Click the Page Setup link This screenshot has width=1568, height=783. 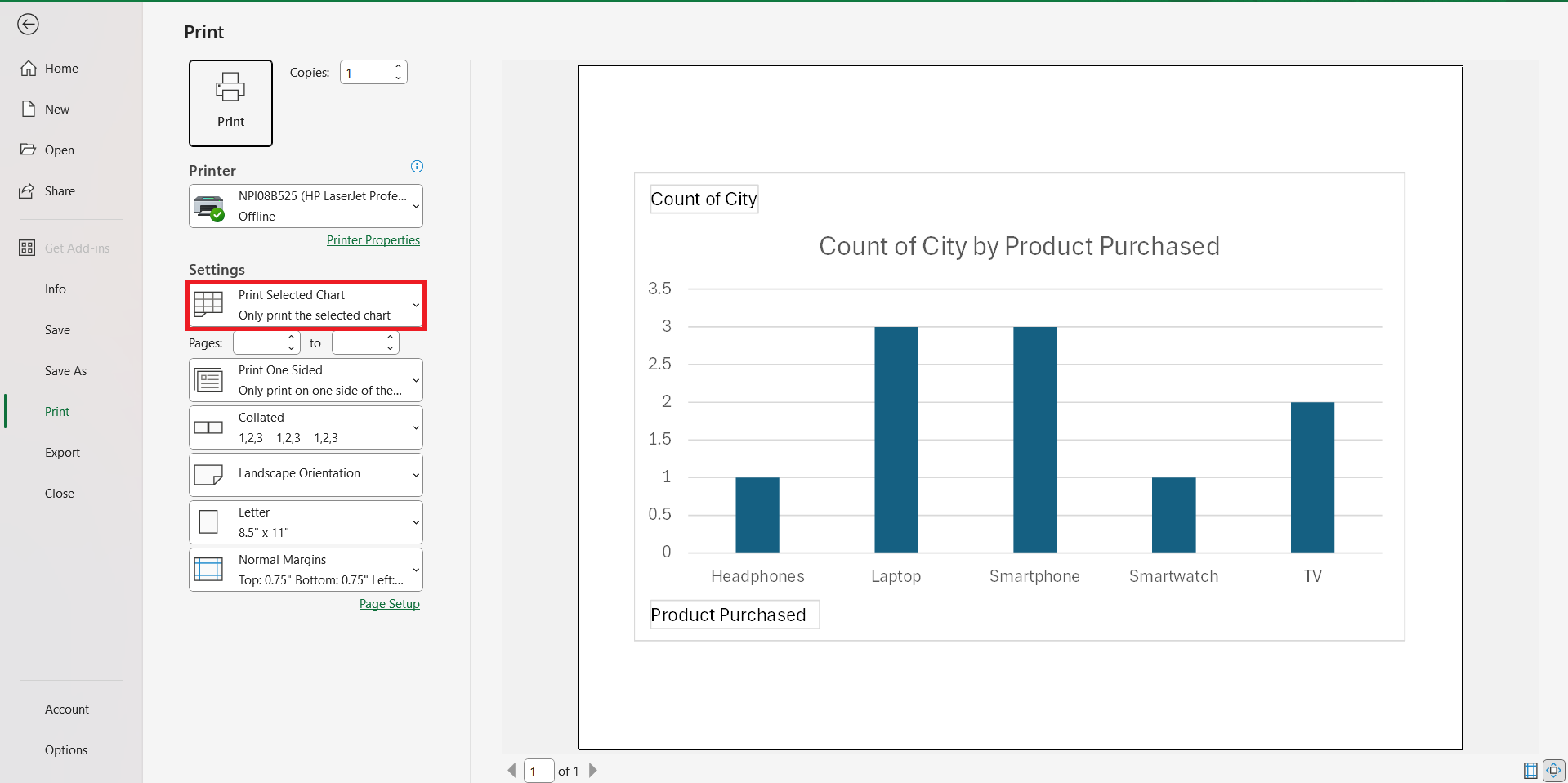pos(390,604)
